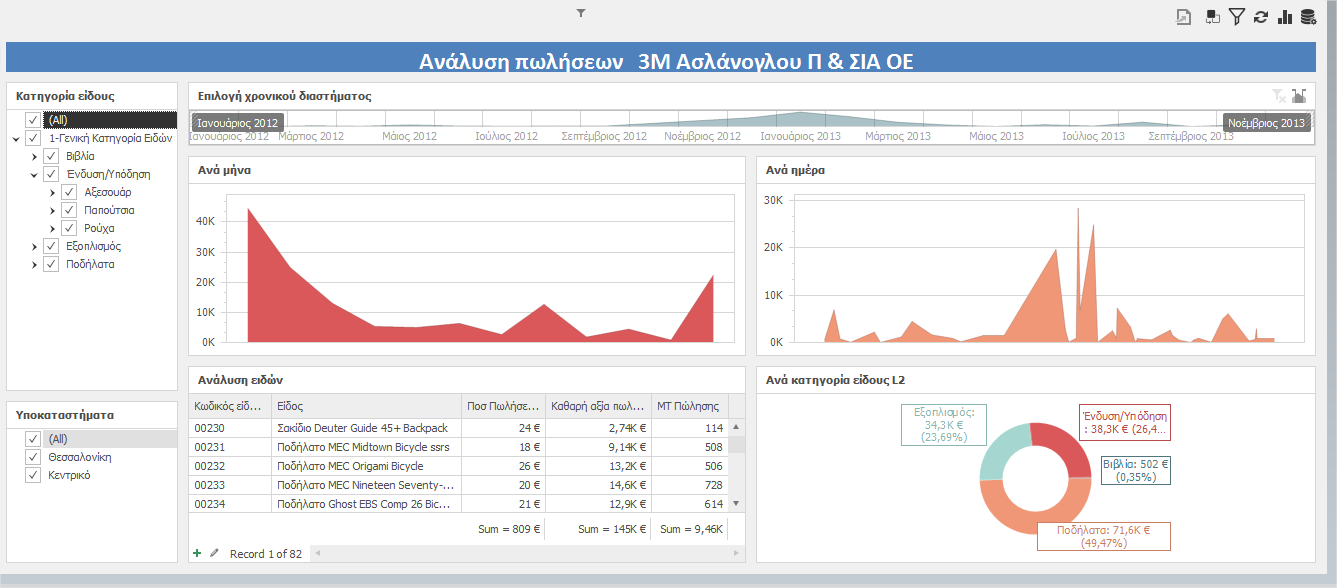This screenshot has width=1337, height=588.
Task: Click item code 00234 cell
Action: pos(230,504)
